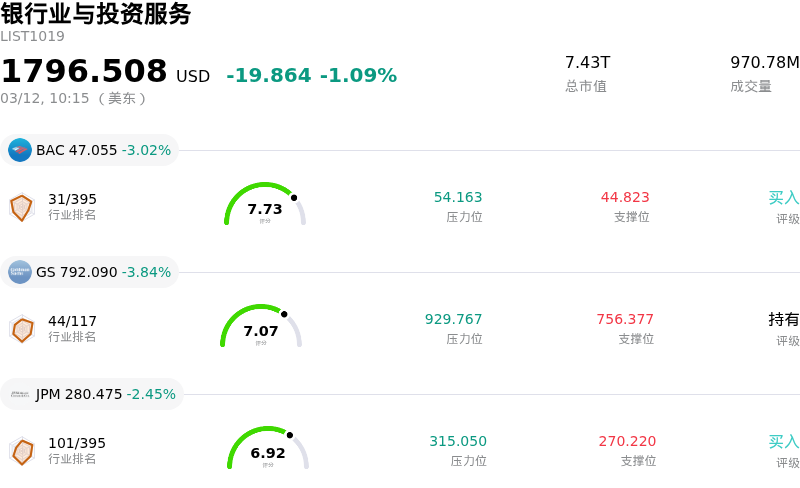Viewport: 800px width, 488px height.
Task: Click the 970.78M volume value
Action: click(x=764, y=63)
